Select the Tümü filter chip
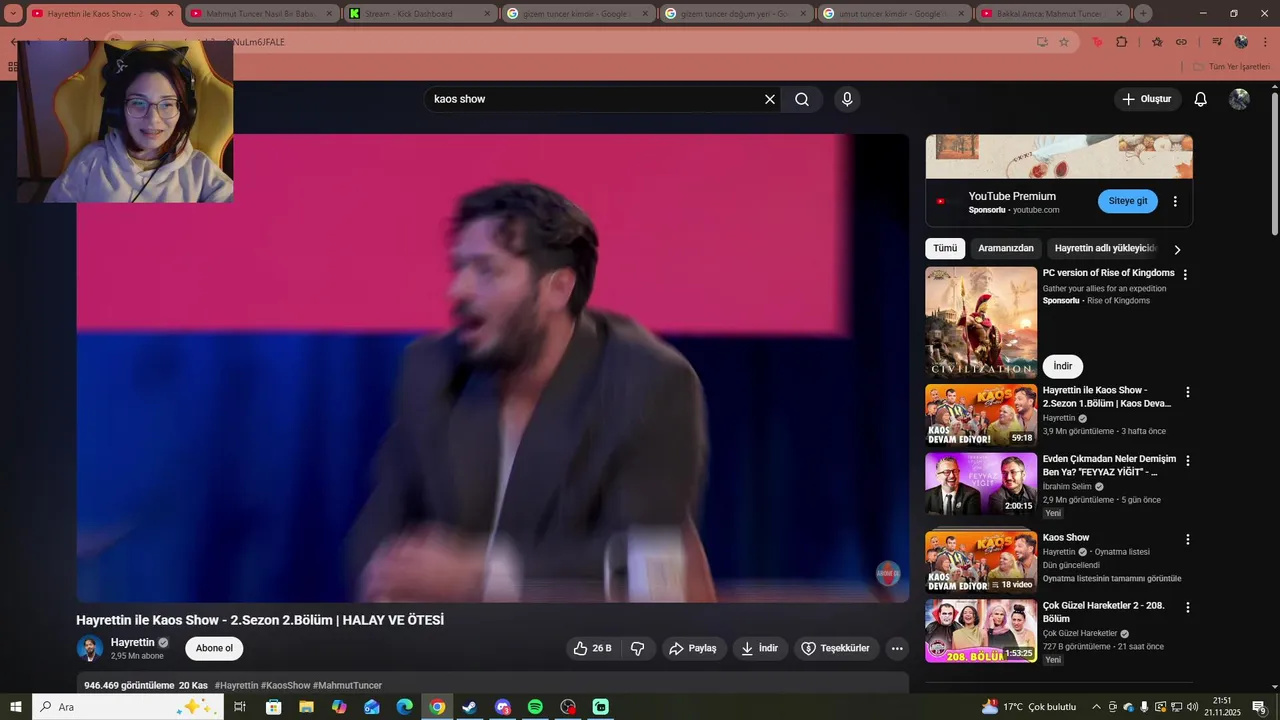The image size is (1280, 720). (945, 249)
